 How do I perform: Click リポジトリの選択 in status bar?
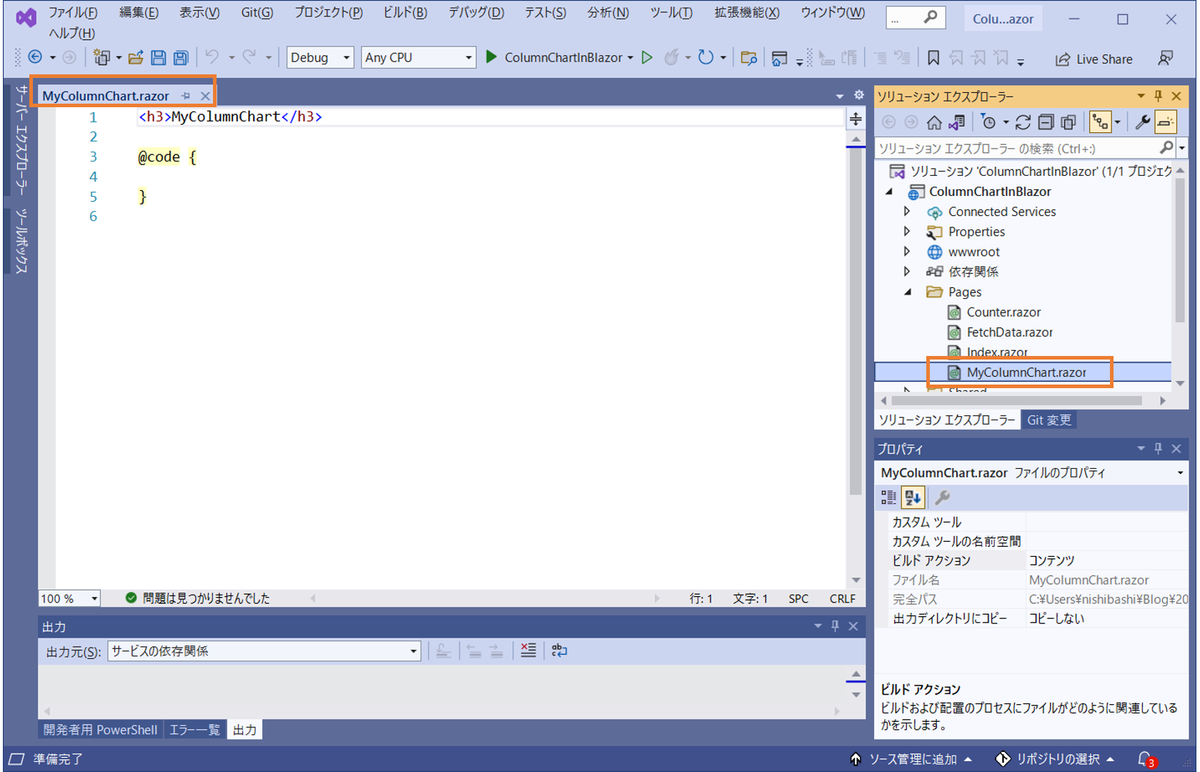(x=1056, y=759)
